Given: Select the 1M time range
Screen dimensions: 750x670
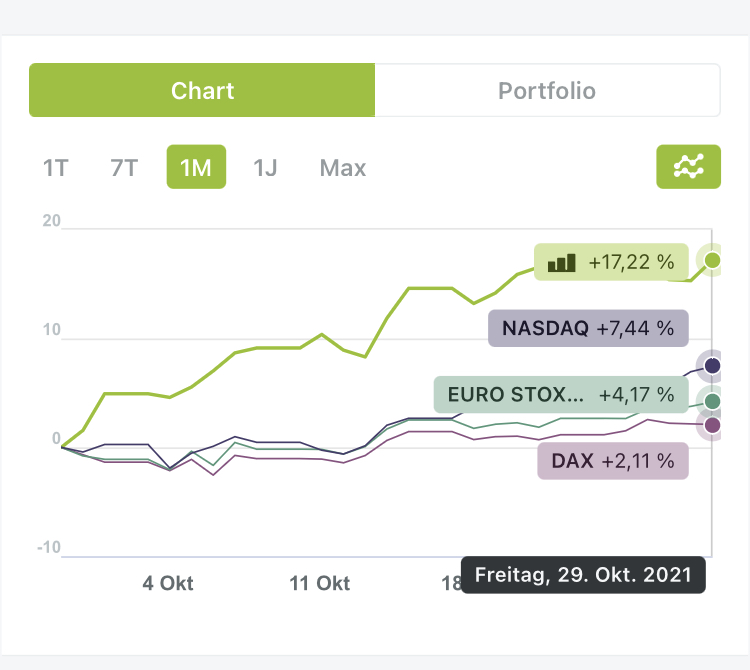Looking at the screenshot, I should coord(196,168).
